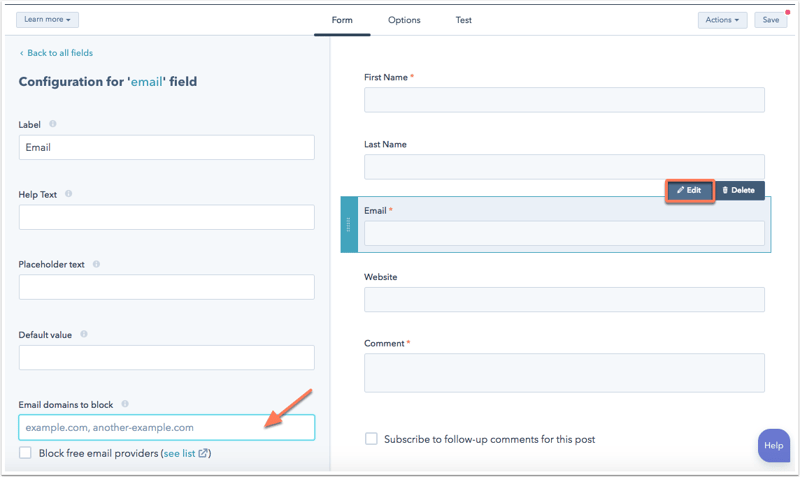
Task: Open the Help chat button
Action: [x=773, y=445]
